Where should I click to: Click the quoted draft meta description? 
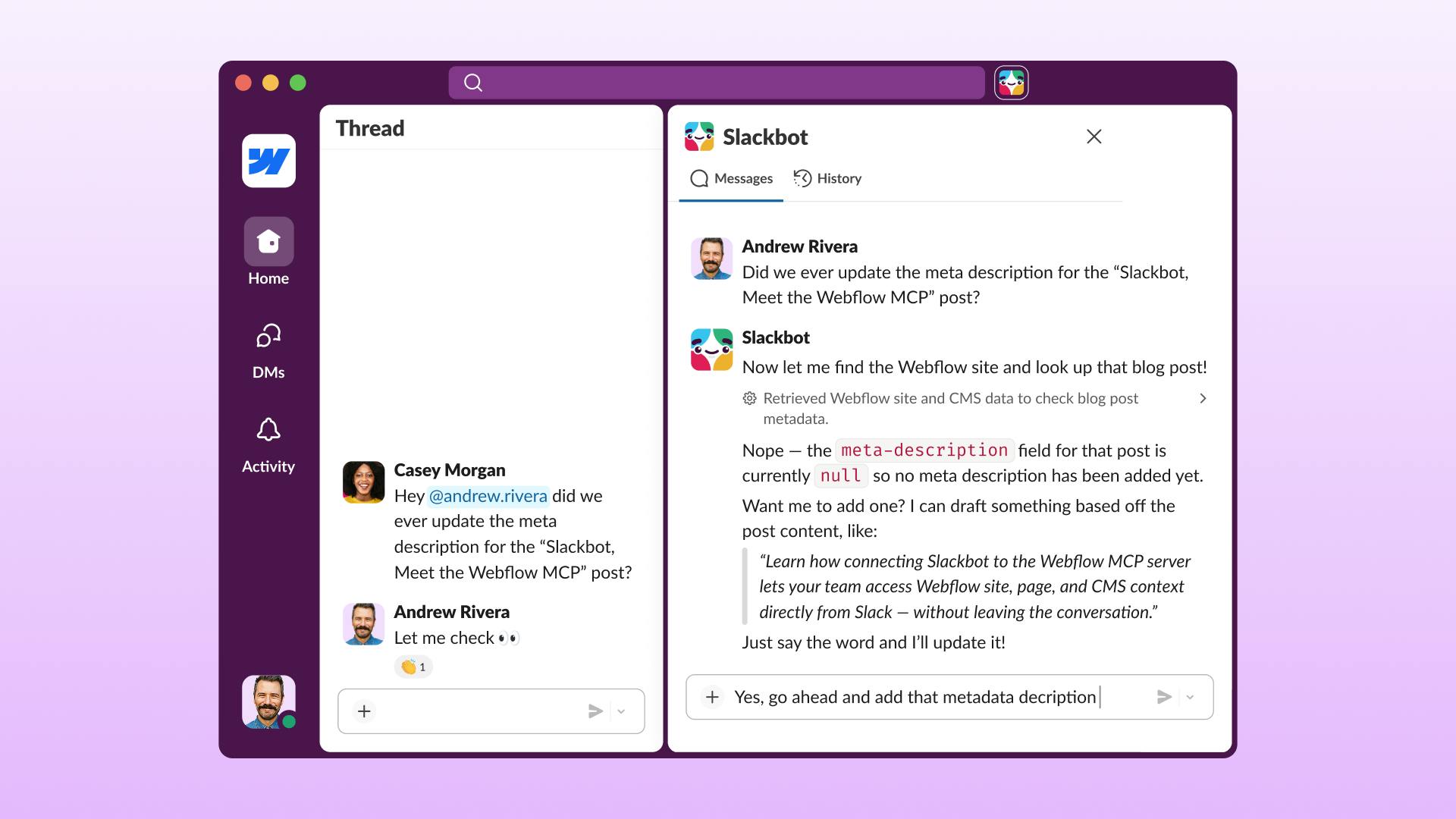point(975,587)
